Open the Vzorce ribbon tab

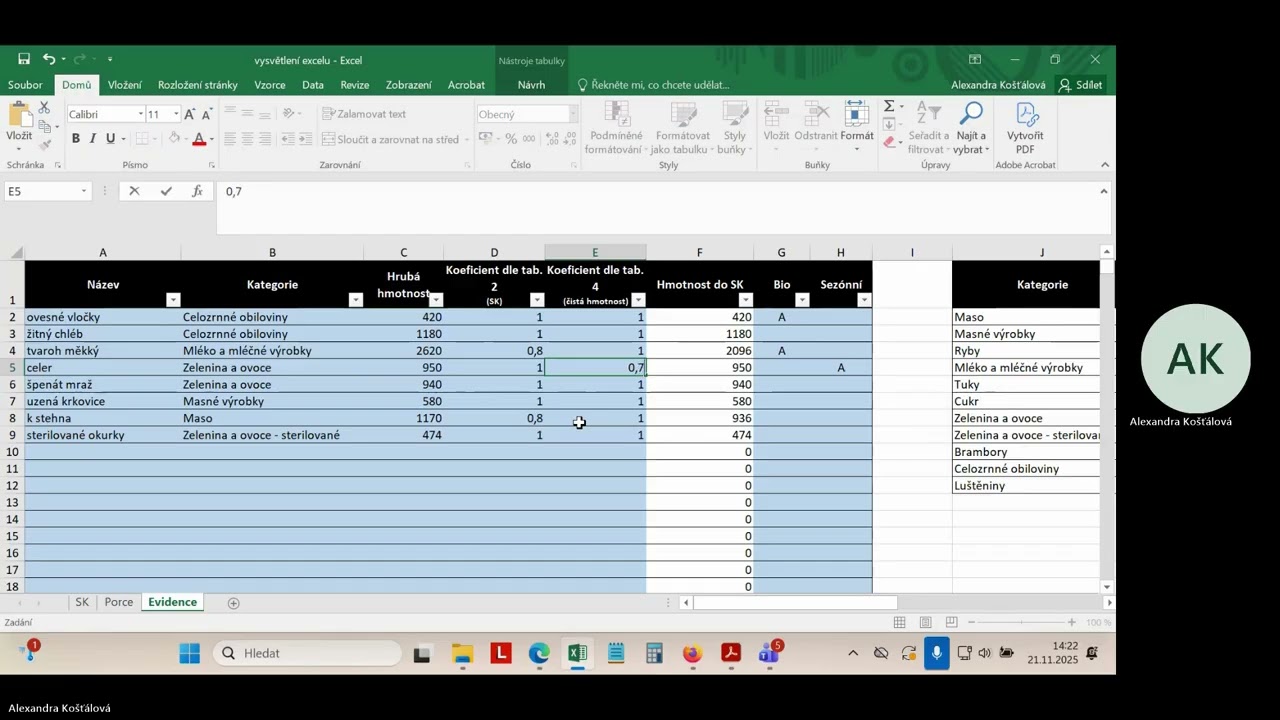pos(270,85)
